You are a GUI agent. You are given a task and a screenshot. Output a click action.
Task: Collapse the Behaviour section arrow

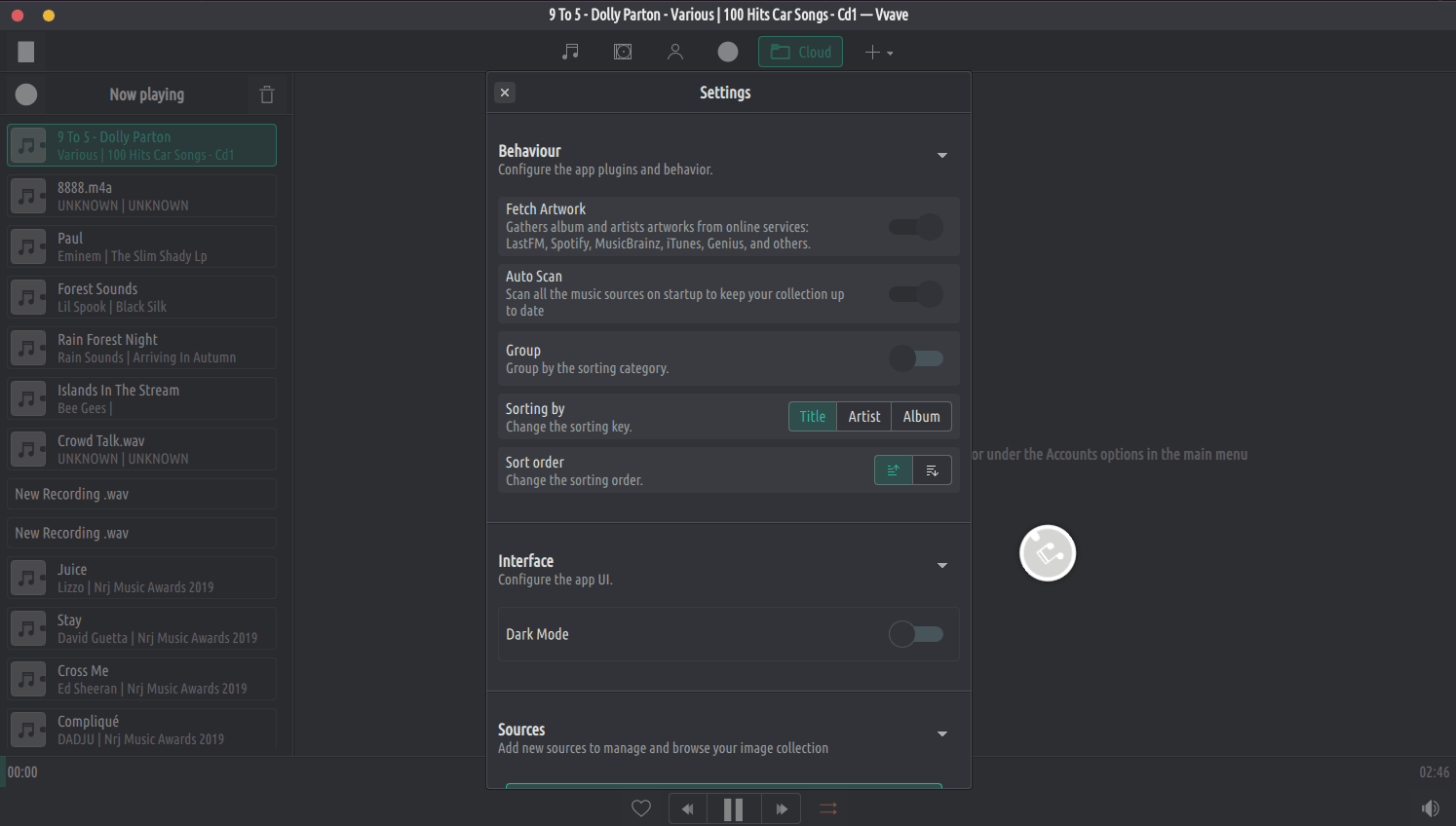click(x=942, y=156)
